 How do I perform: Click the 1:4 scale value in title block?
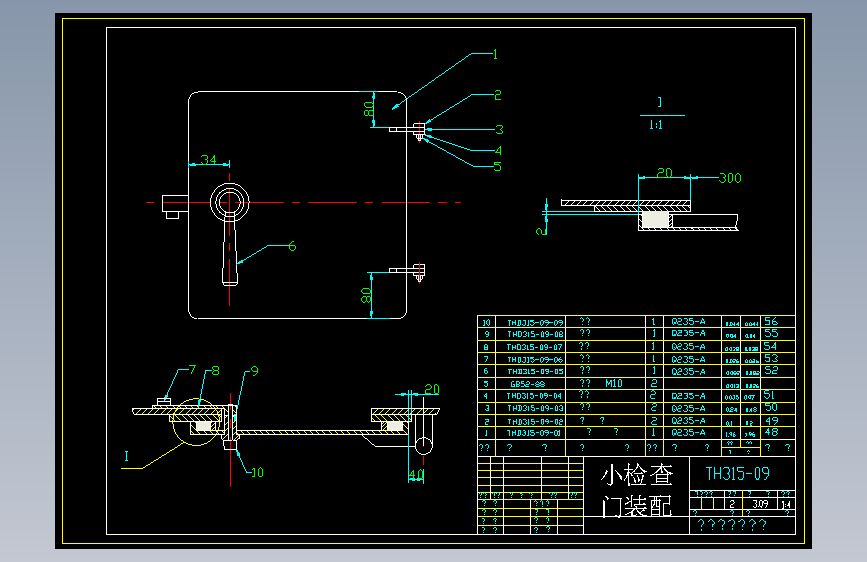(x=786, y=504)
